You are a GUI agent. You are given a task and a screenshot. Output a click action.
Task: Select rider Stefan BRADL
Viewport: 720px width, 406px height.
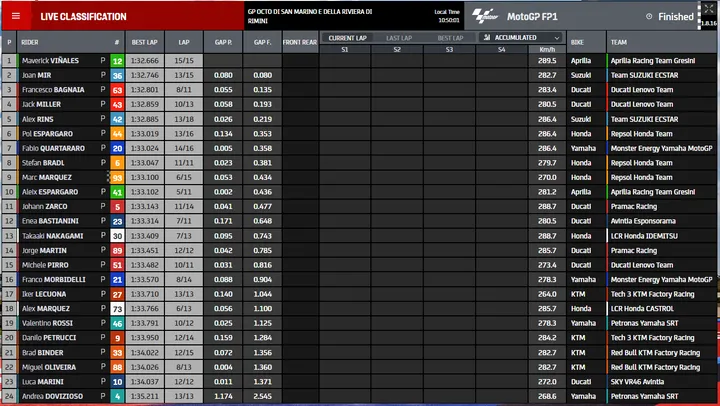click(43, 163)
